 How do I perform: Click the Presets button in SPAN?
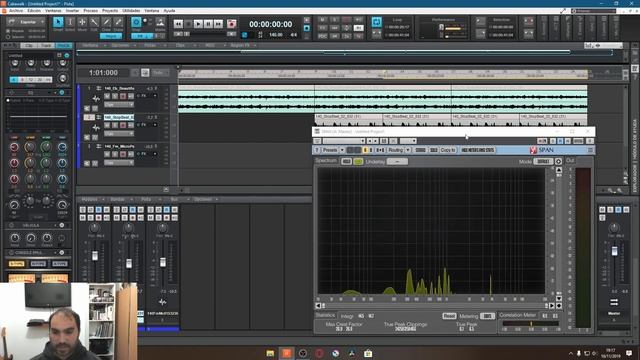pos(330,150)
